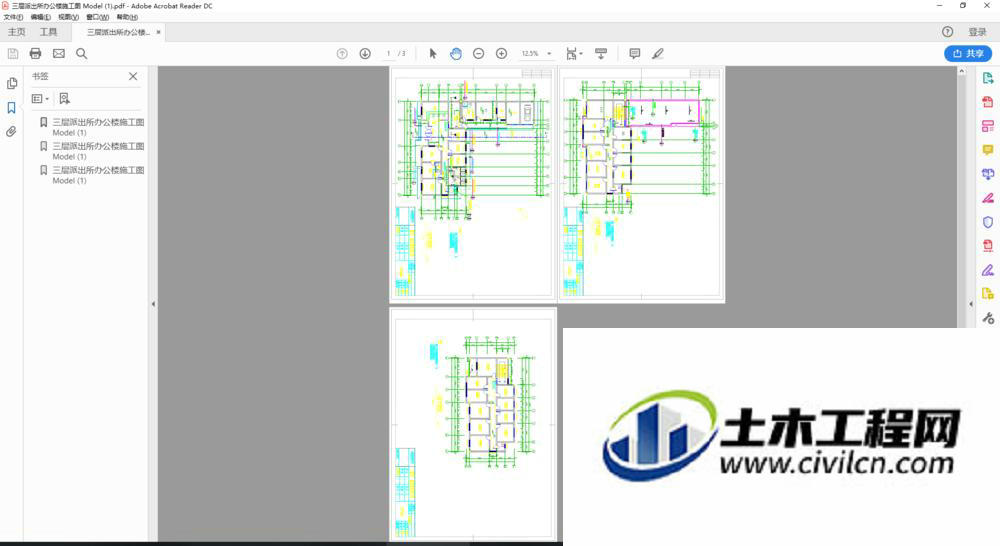Go to the next page with the down arrow
This screenshot has width=1000, height=546.
[365, 54]
